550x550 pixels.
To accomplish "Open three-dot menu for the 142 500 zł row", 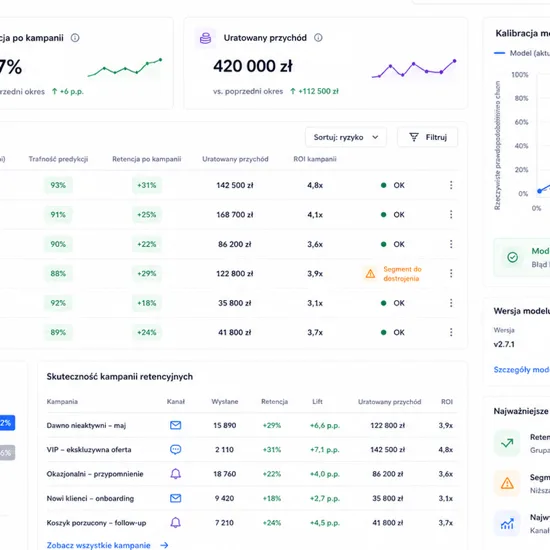I will click(451, 185).
